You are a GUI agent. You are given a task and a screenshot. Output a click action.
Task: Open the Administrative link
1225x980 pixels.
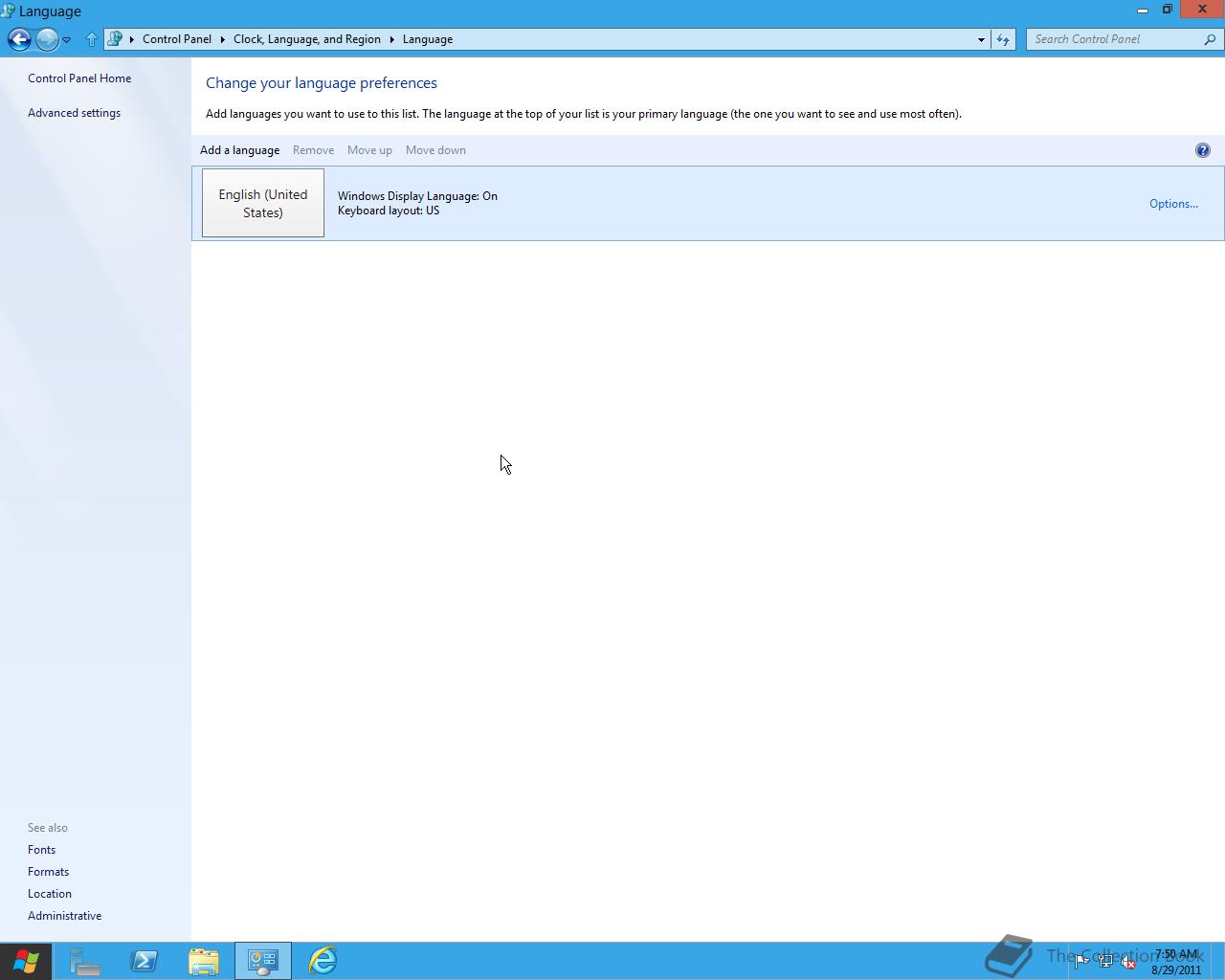click(64, 916)
